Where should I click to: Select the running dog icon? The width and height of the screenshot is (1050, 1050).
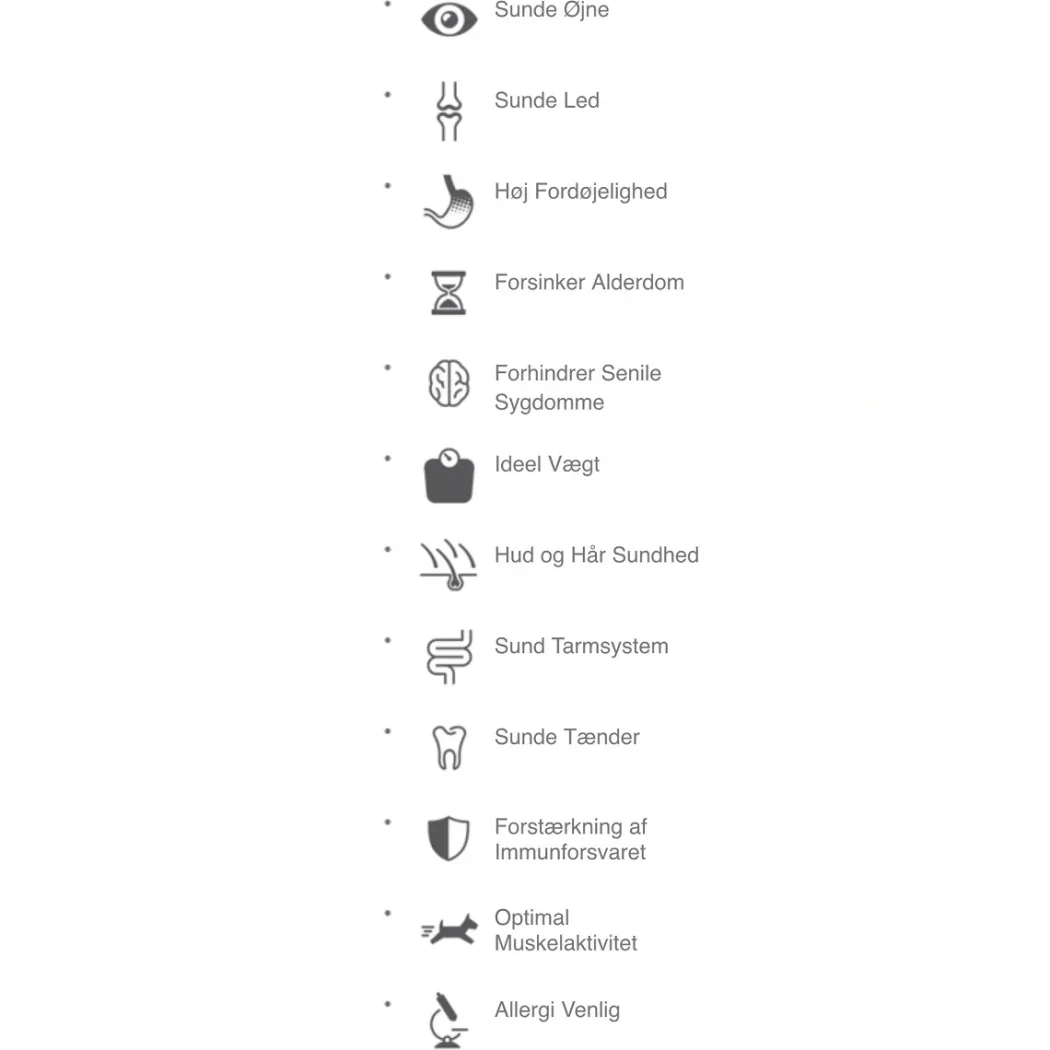449,929
